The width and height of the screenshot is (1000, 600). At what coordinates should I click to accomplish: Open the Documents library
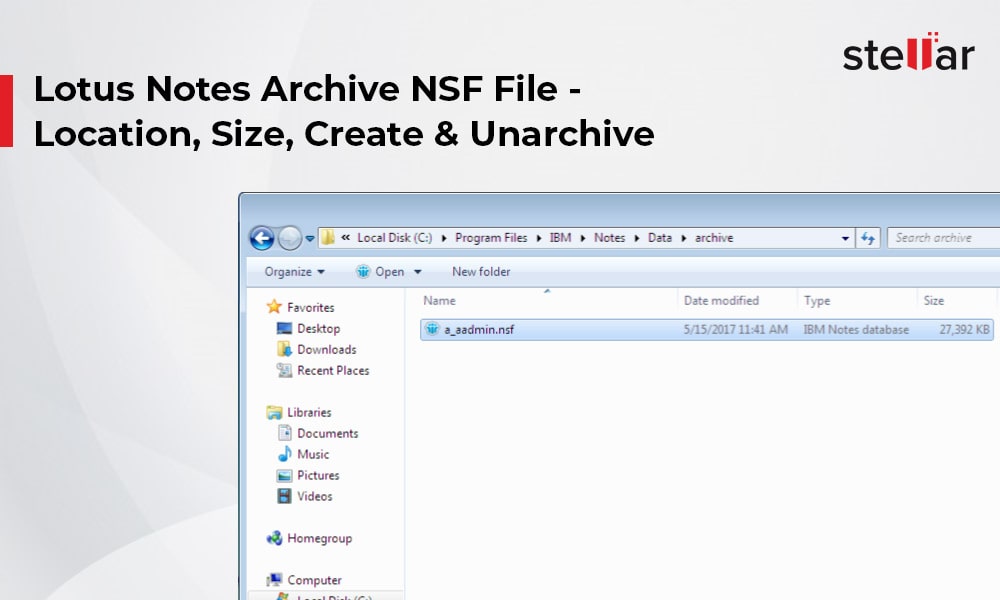[x=330, y=433]
